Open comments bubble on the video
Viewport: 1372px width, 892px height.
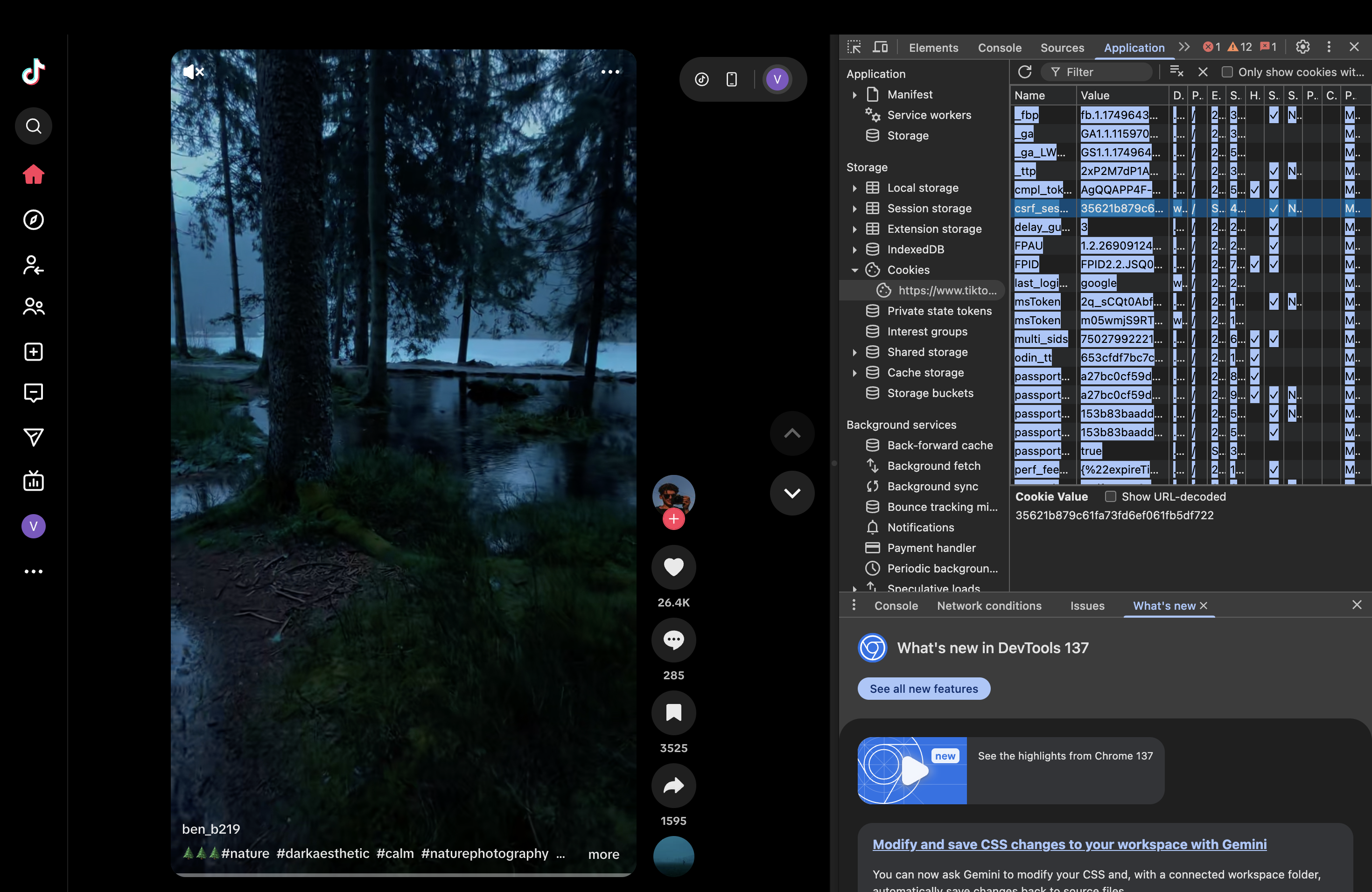[673, 640]
